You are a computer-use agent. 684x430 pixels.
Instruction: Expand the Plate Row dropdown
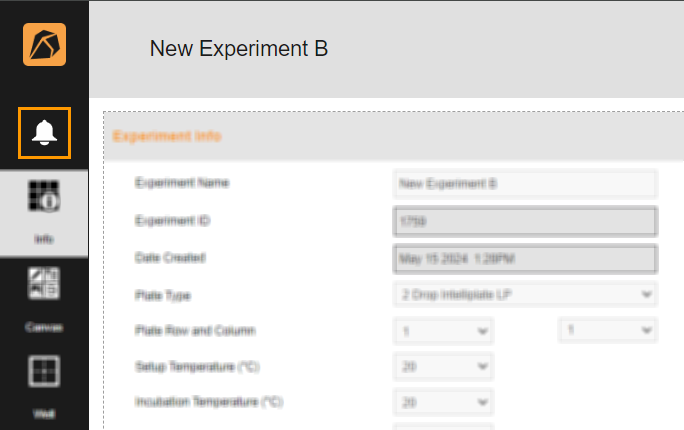(x=443, y=331)
